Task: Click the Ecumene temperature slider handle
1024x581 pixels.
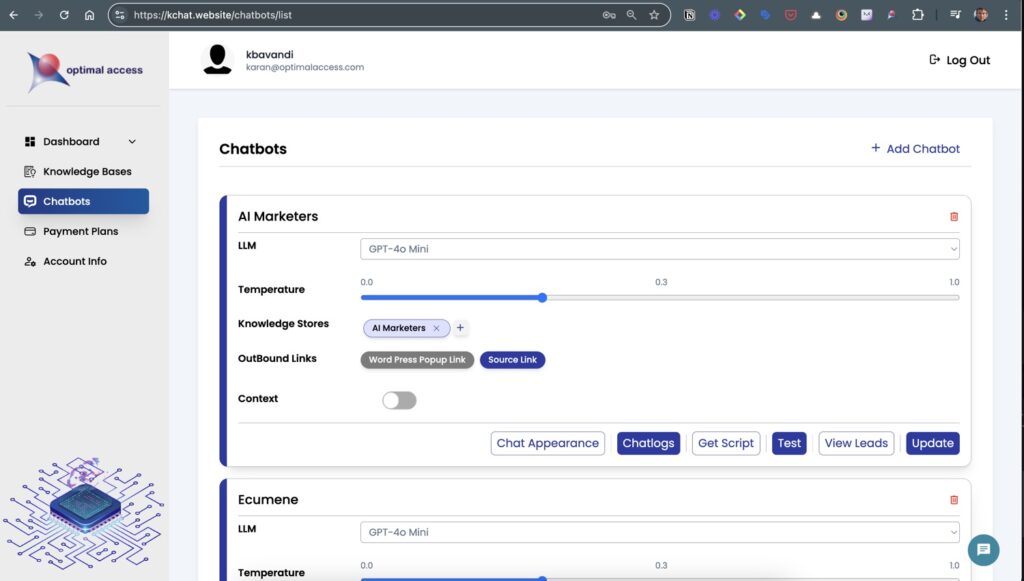Action: pyautogui.click(x=542, y=578)
